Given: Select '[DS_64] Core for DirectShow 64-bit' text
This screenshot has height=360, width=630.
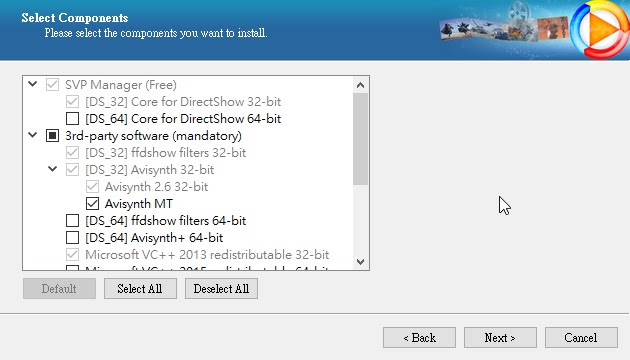Looking at the screenshot, I should (183, 119).
